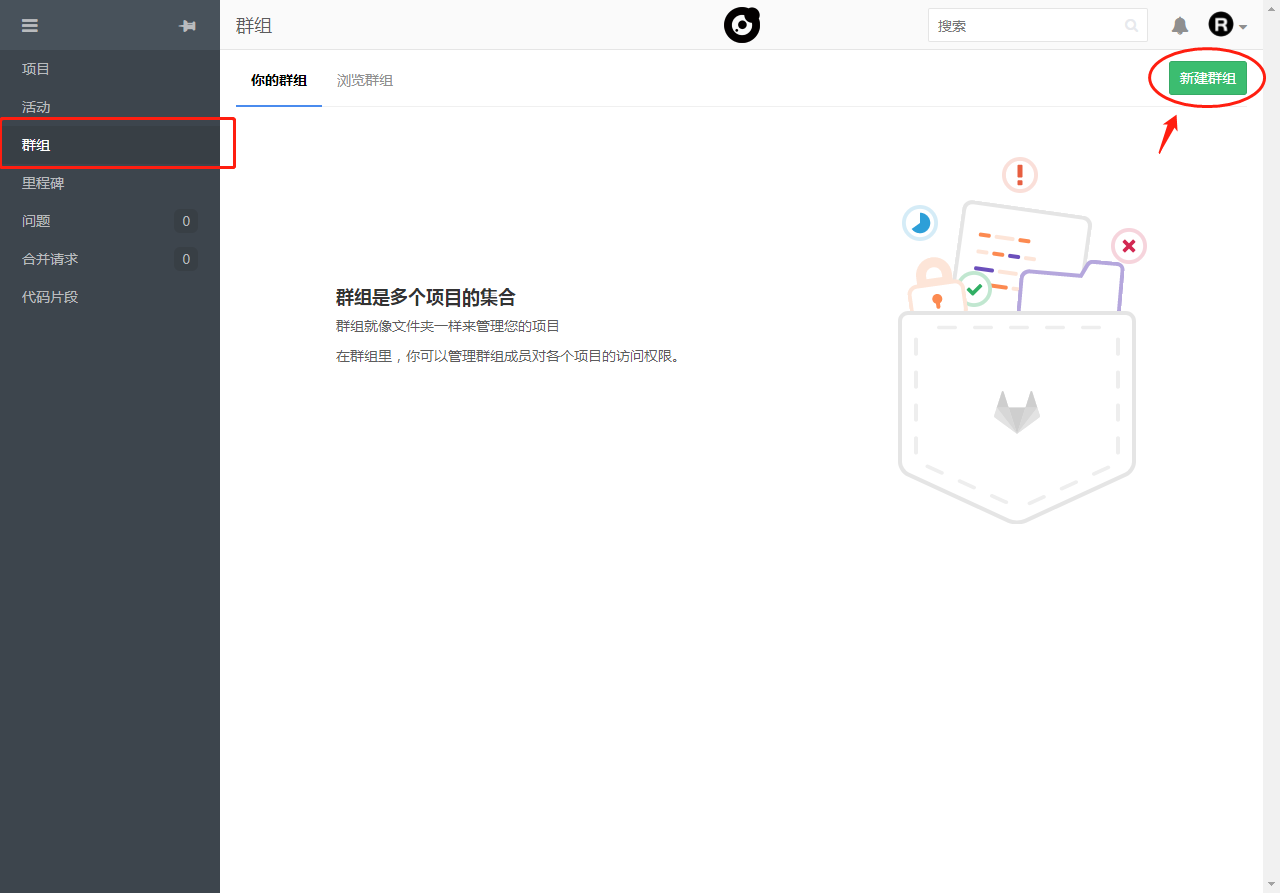Open 合并请求 in the sidebar

point(110,259)
